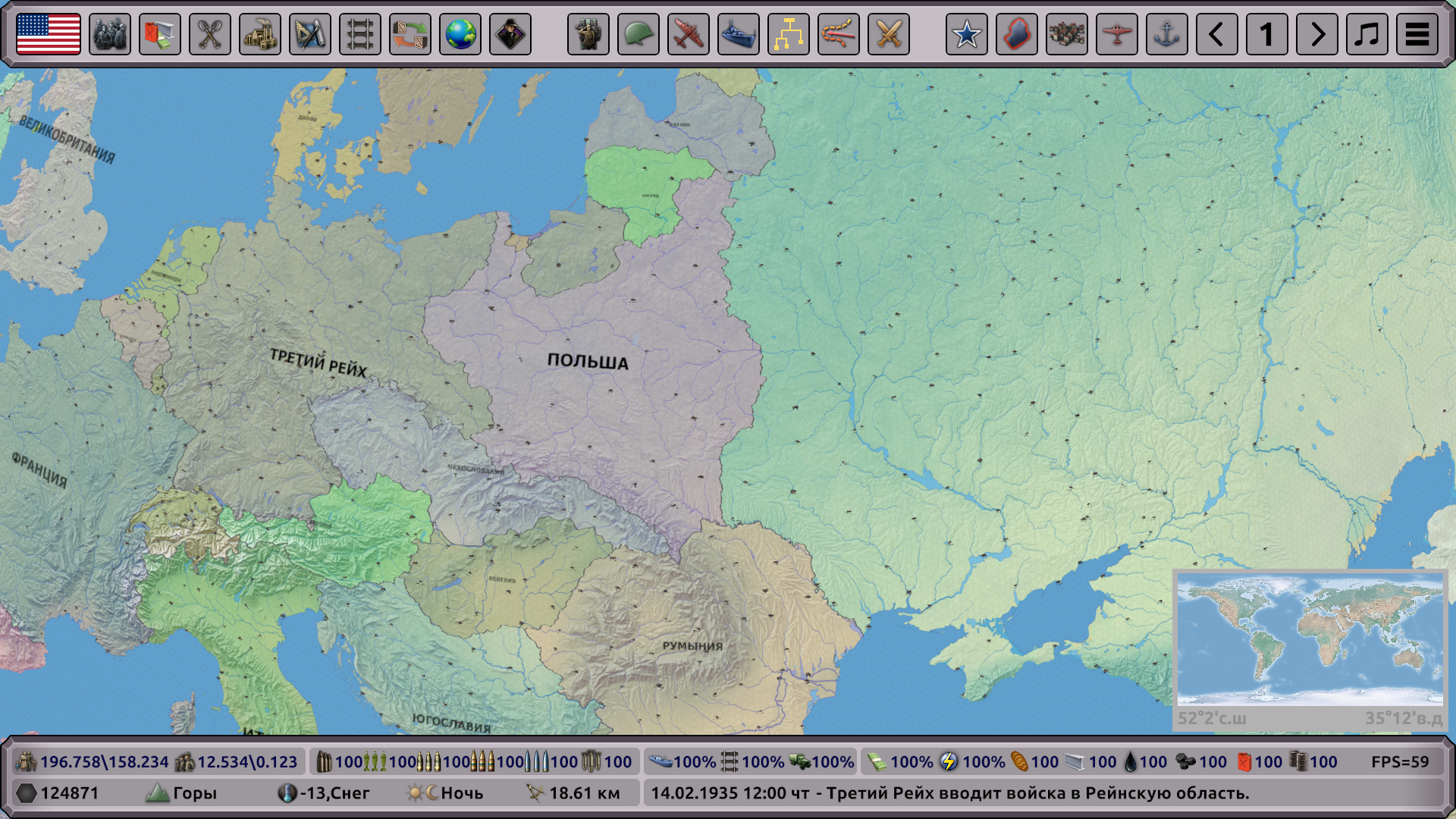The height and width of the screenshot is (819, 1456).
Task: Decrease game speed with left arrow
Action: point(1216,34)
